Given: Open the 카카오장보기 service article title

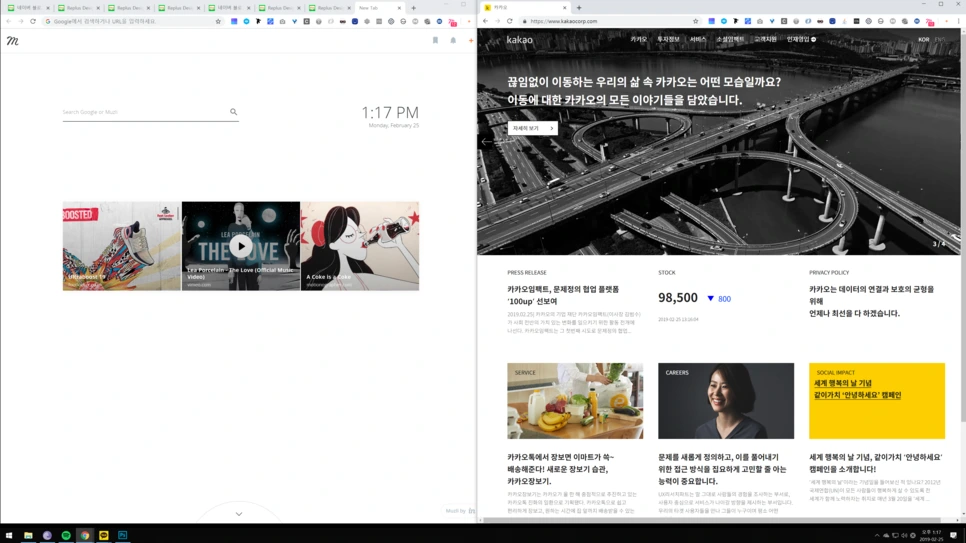Looking at the screenshot, I should pos(561,469).
